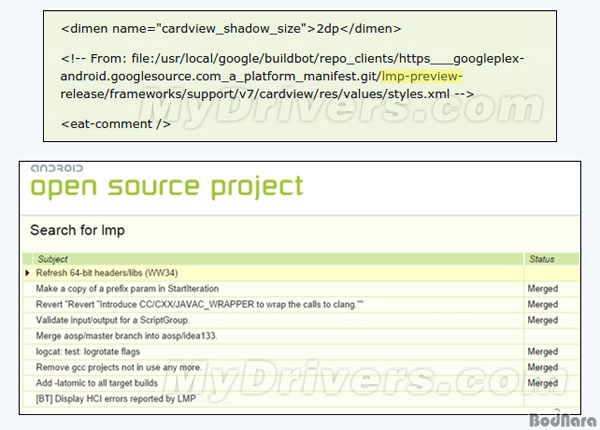
Task: Click Merged status of the logcat row
Action: pos(543,352)
